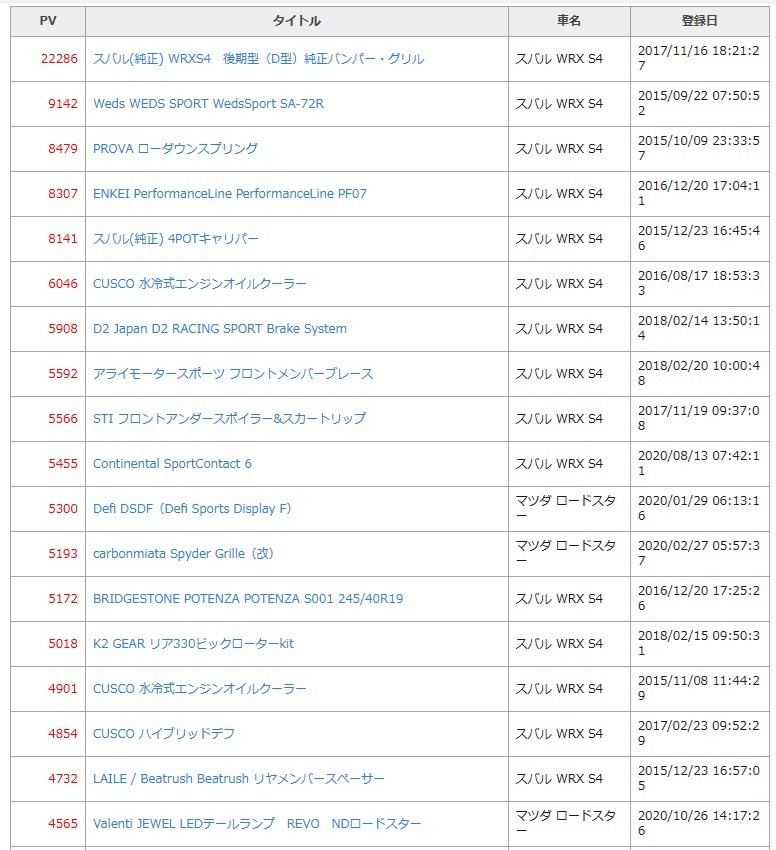Open the Weds WEDS SPORT WedsSport SA-72R link

click(x=208, y=104)
